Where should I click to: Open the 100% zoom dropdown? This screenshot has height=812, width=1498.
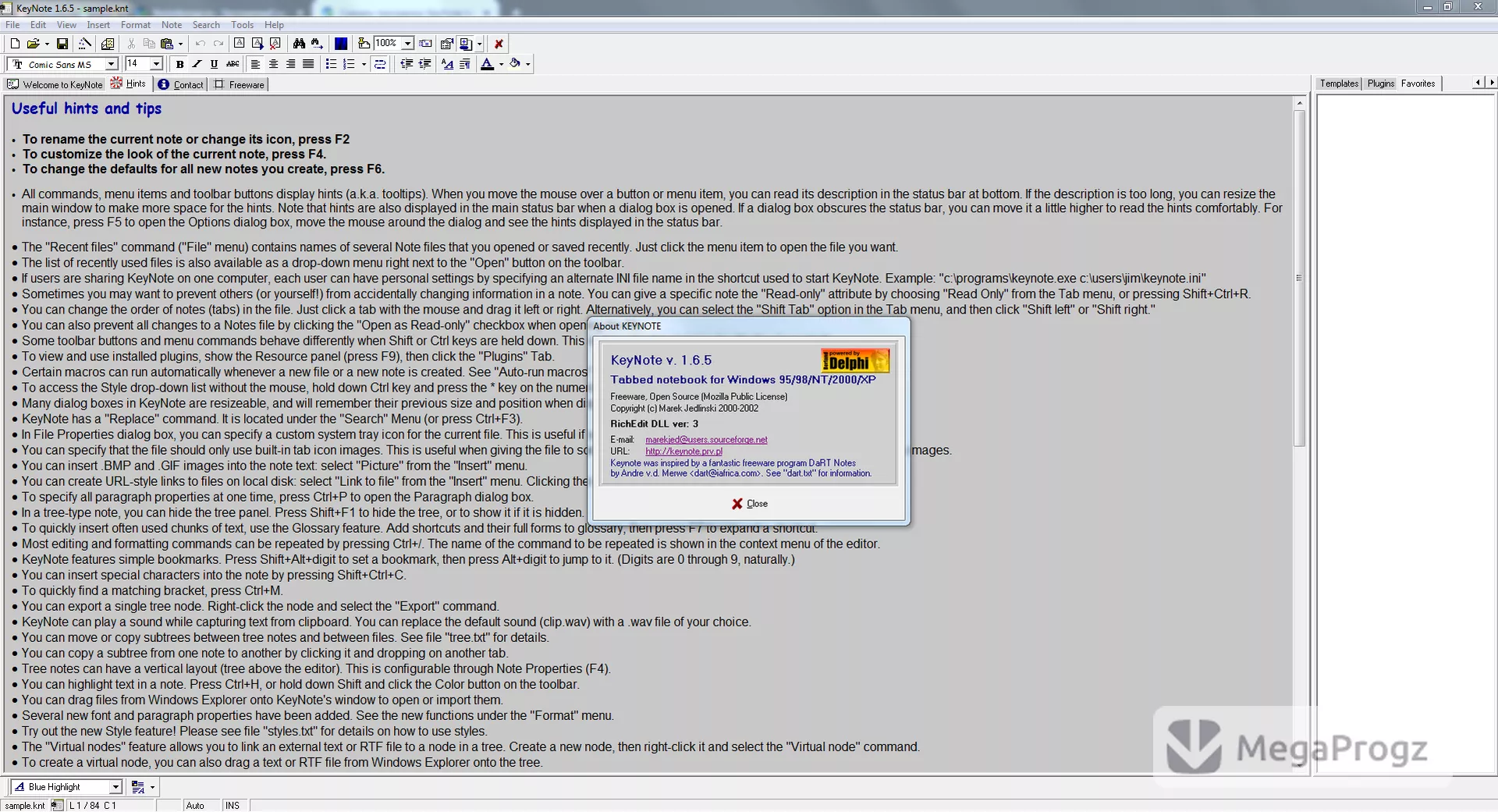tap(407, 44)
